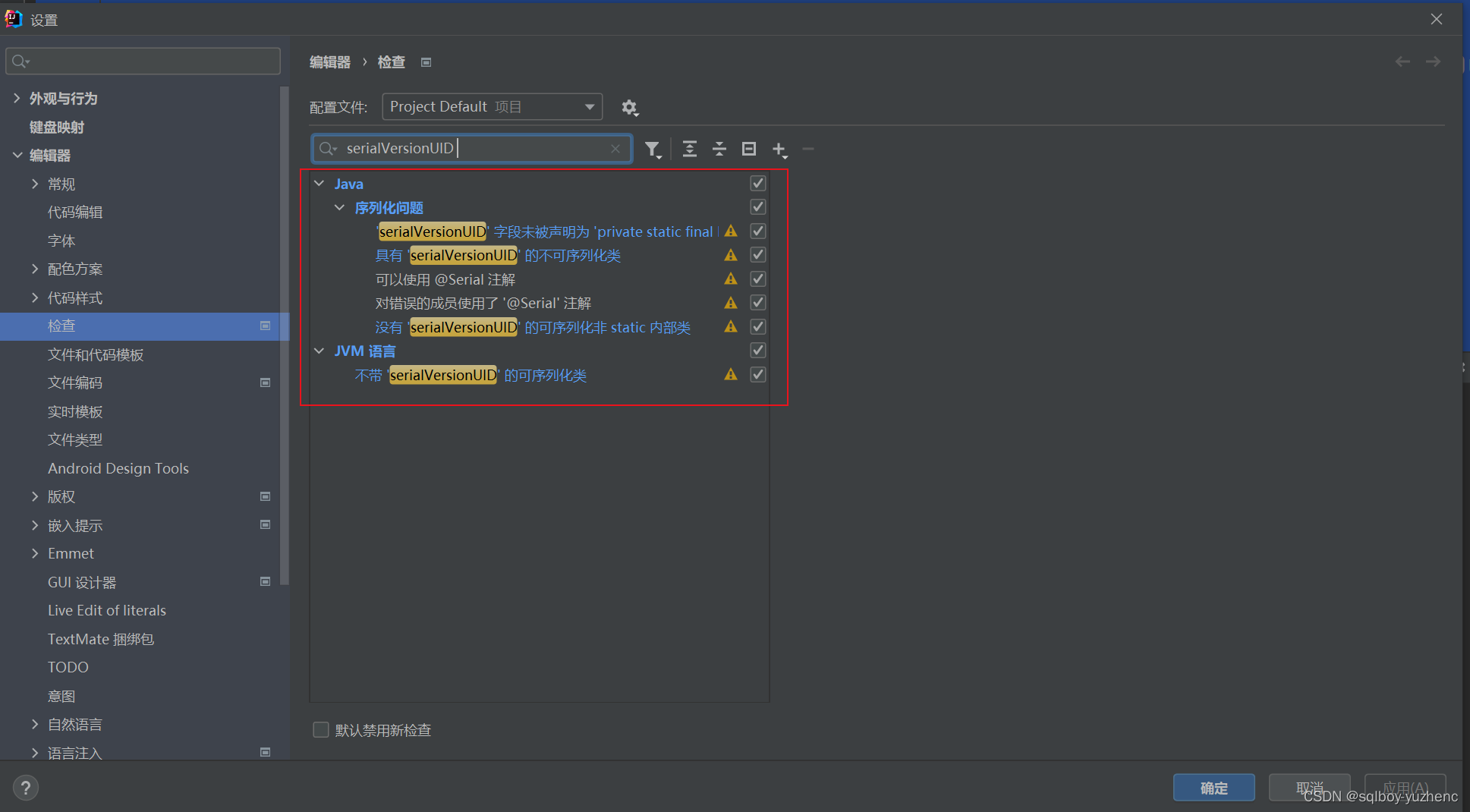The image size is (1470, 812).
Task: Click the 编辑器 breadcrumb link
Action: point(330,62)
